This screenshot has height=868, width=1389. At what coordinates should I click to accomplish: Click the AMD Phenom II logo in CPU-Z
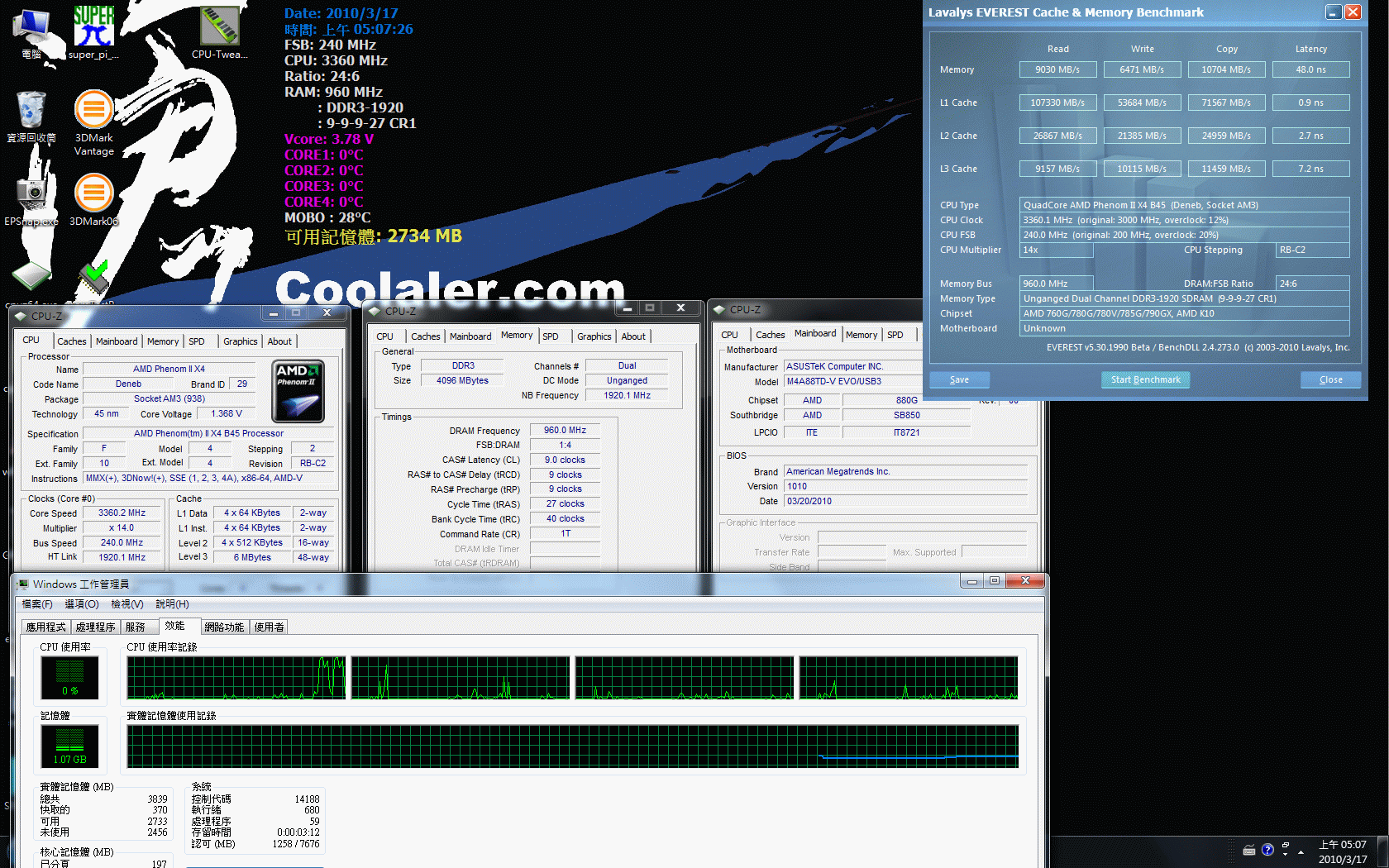pyautogui.click(x=298, y=391)
